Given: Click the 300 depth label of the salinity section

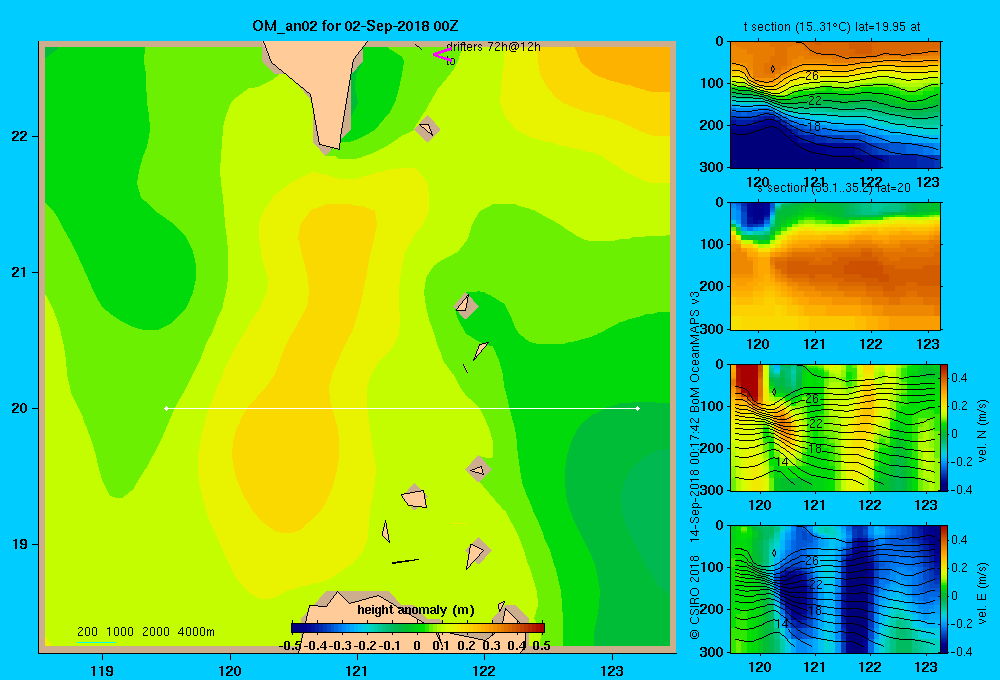Looking at the screenshot, I should coord(712,329).
